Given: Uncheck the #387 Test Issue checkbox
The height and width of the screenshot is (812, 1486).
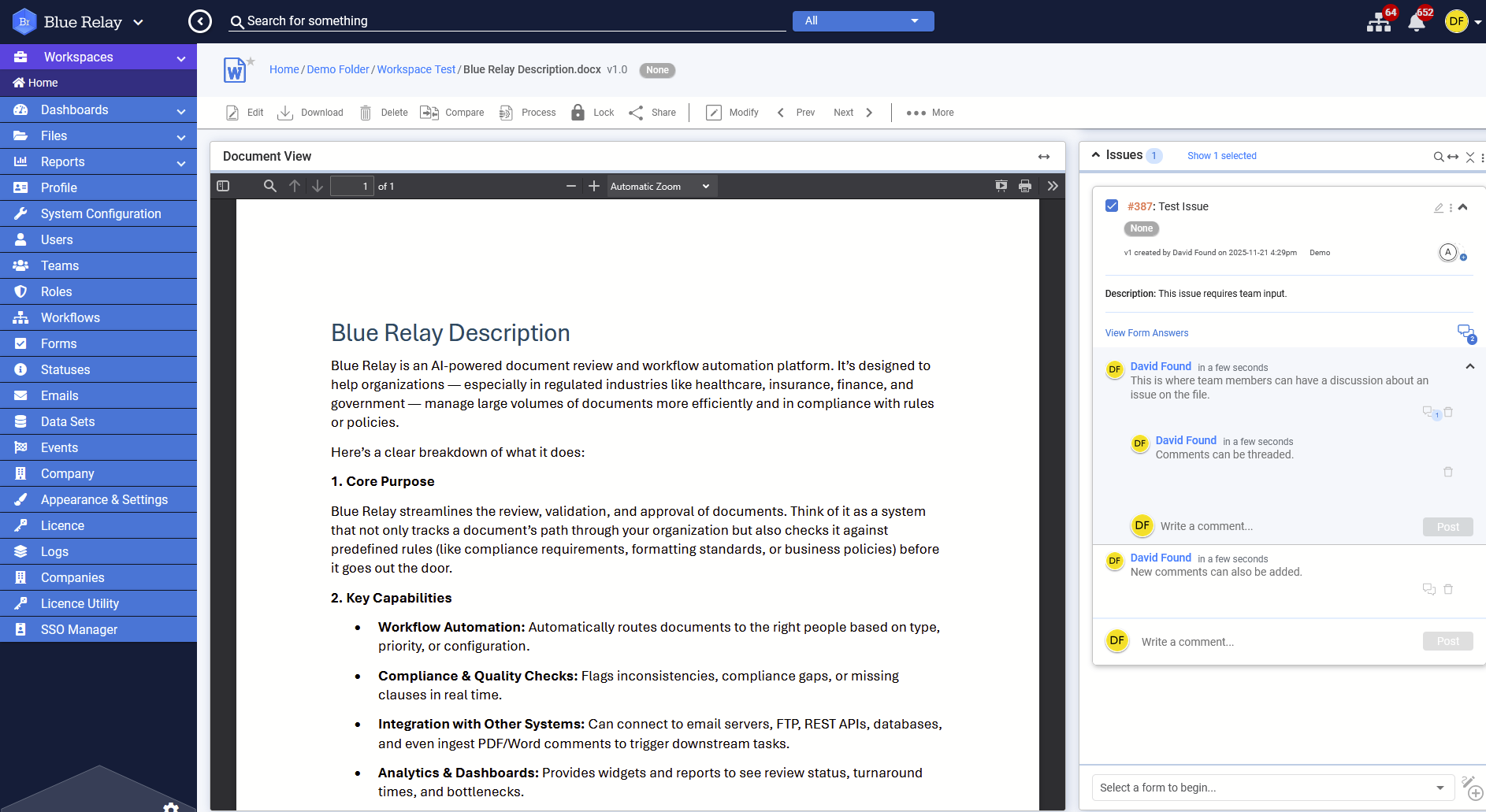Looking at the screenshot, I should 1112,206.
